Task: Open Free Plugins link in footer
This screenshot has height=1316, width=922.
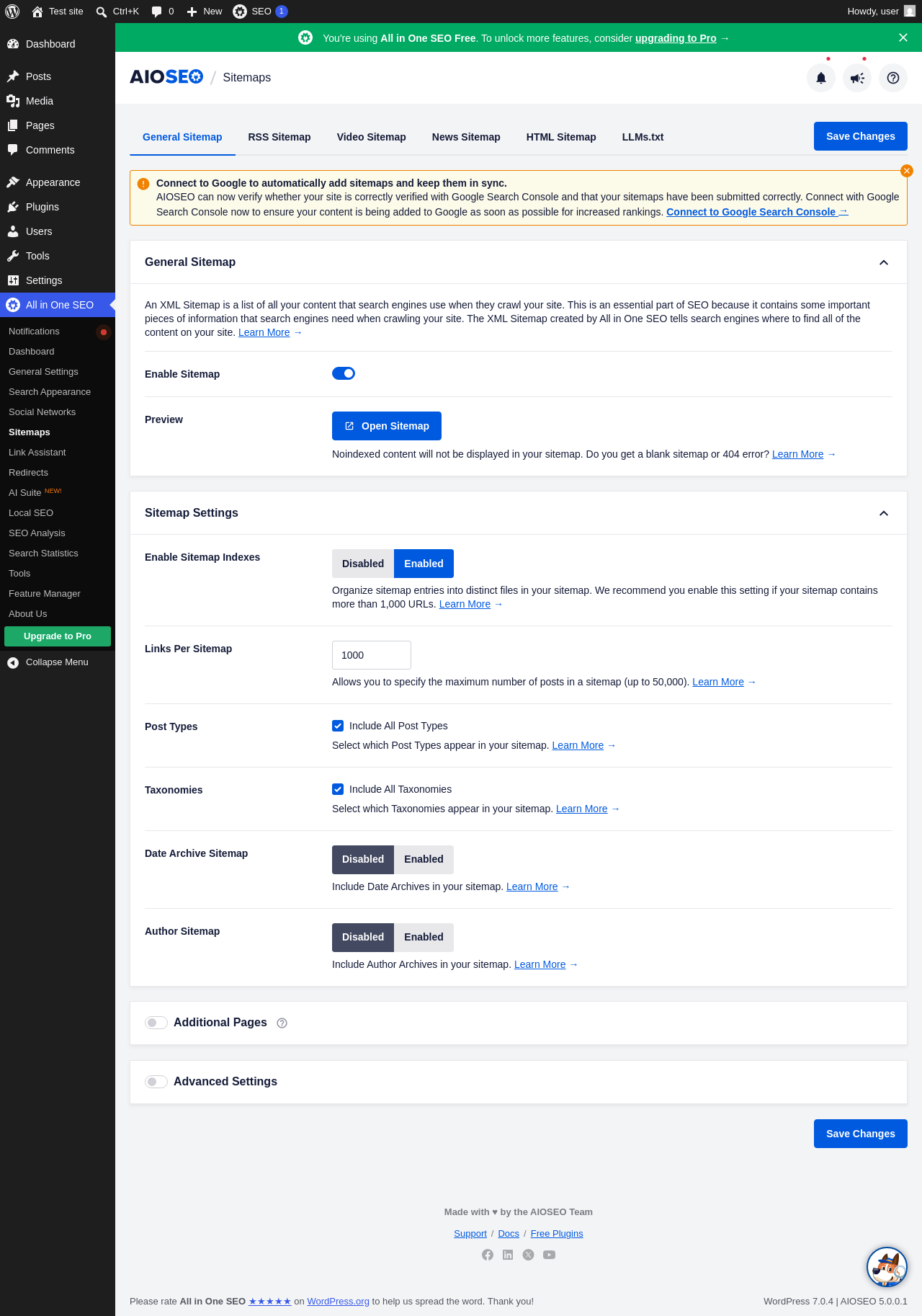Action: [557, 1234]
